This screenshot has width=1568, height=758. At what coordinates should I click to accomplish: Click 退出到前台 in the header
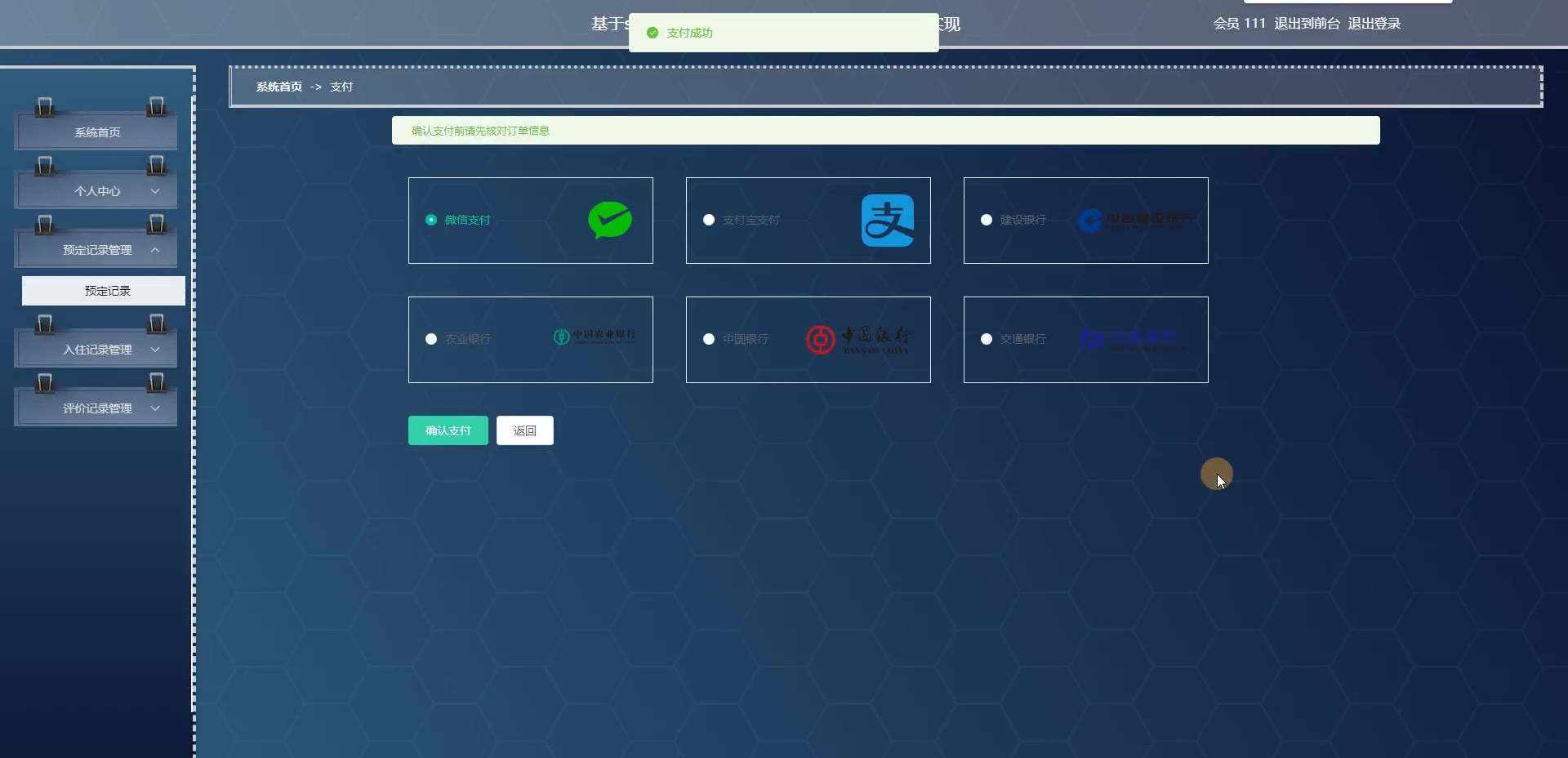(1307, 24)
